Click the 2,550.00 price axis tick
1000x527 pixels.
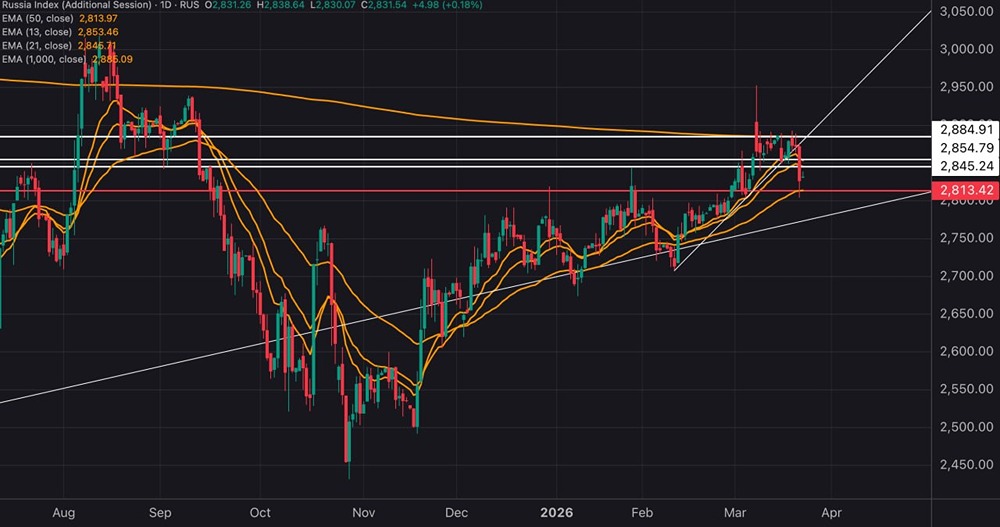[967, 389]
